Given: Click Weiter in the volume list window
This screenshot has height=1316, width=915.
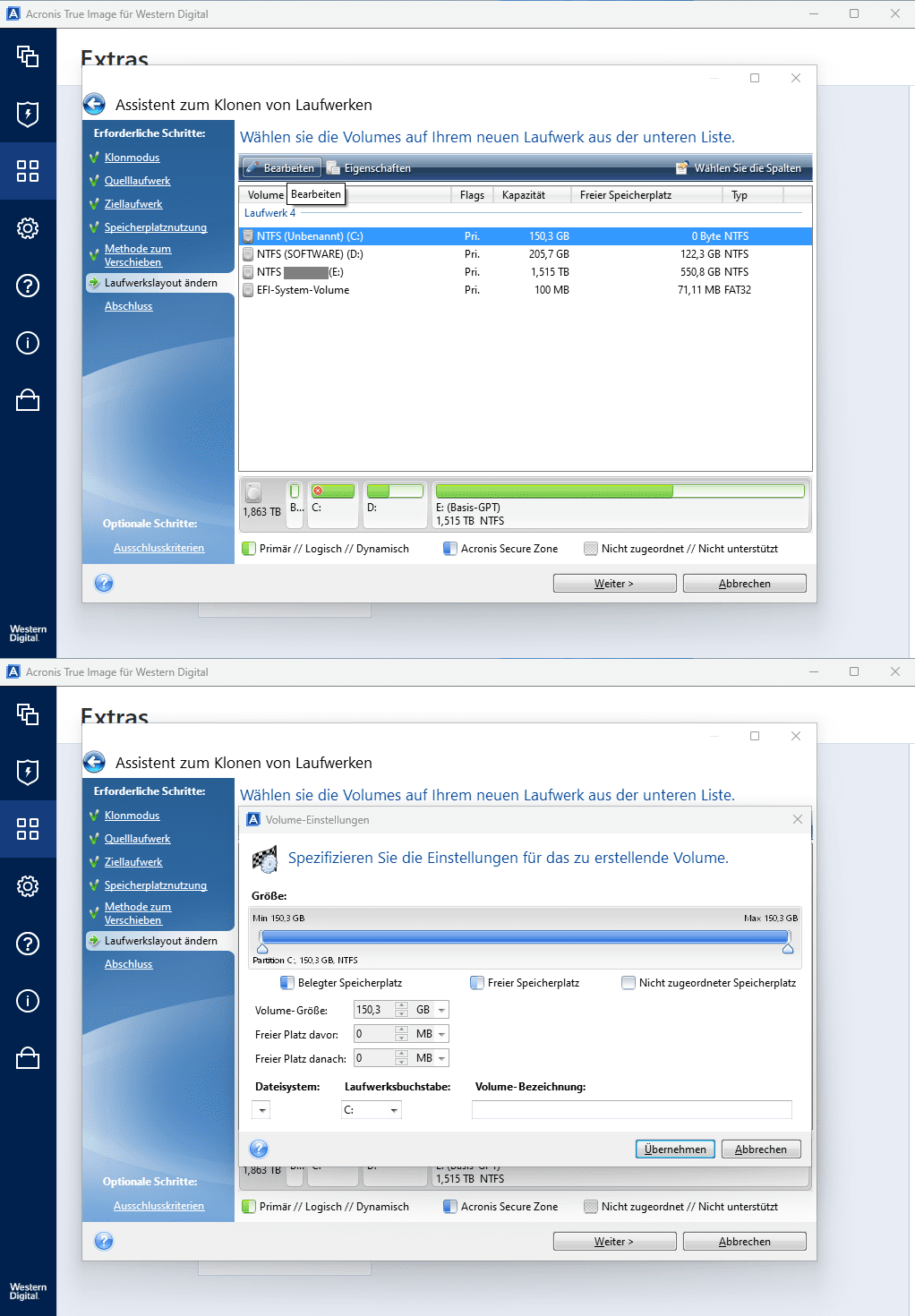Looking at the screenshot, I should pos(614,584).
